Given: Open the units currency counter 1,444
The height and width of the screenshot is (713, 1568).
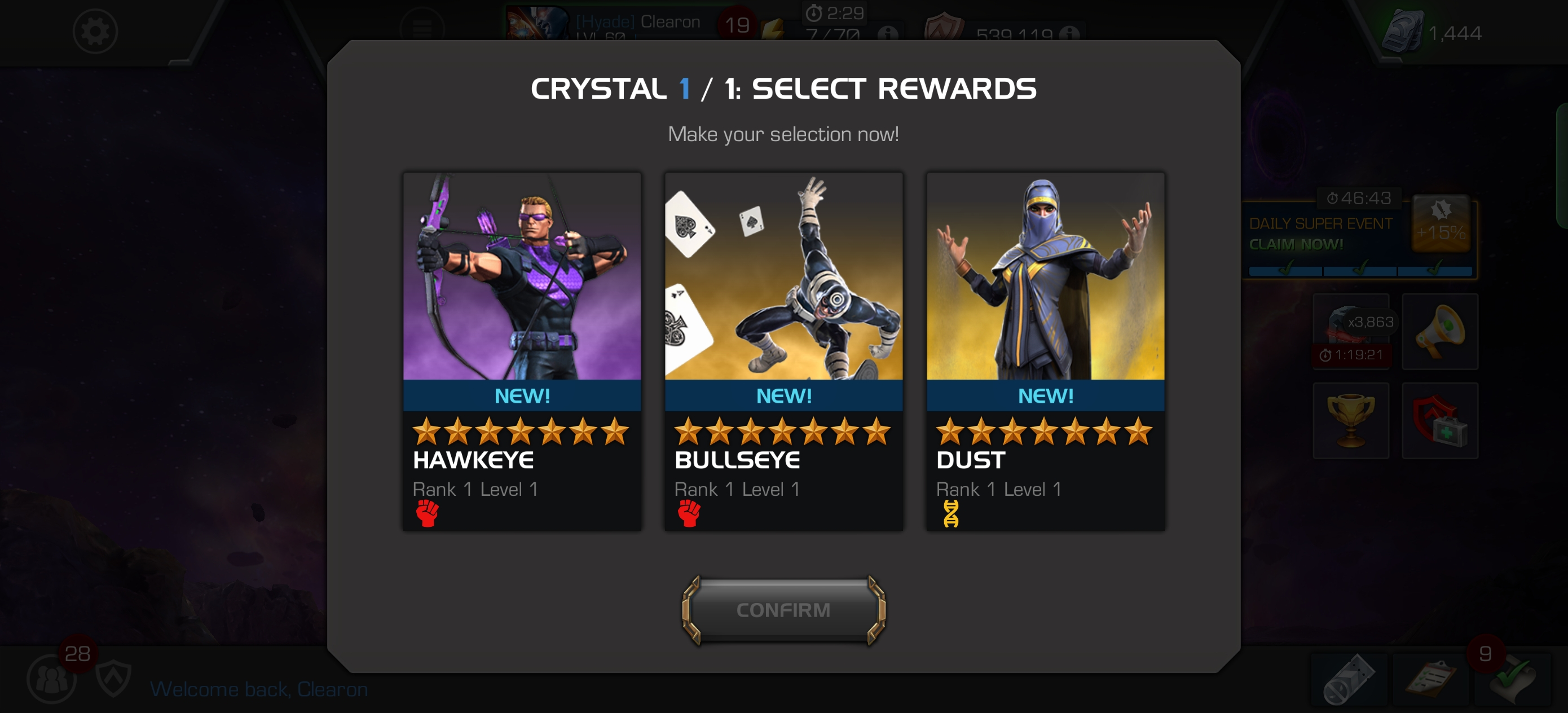Looking at the screenshot, I should pyautogui.click(x=1432, y=32).
